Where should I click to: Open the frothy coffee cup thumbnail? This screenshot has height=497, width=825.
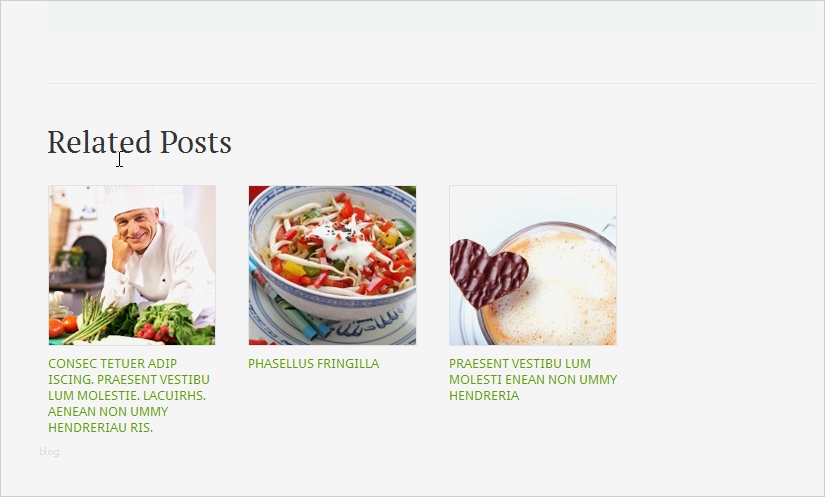(533, 265)
